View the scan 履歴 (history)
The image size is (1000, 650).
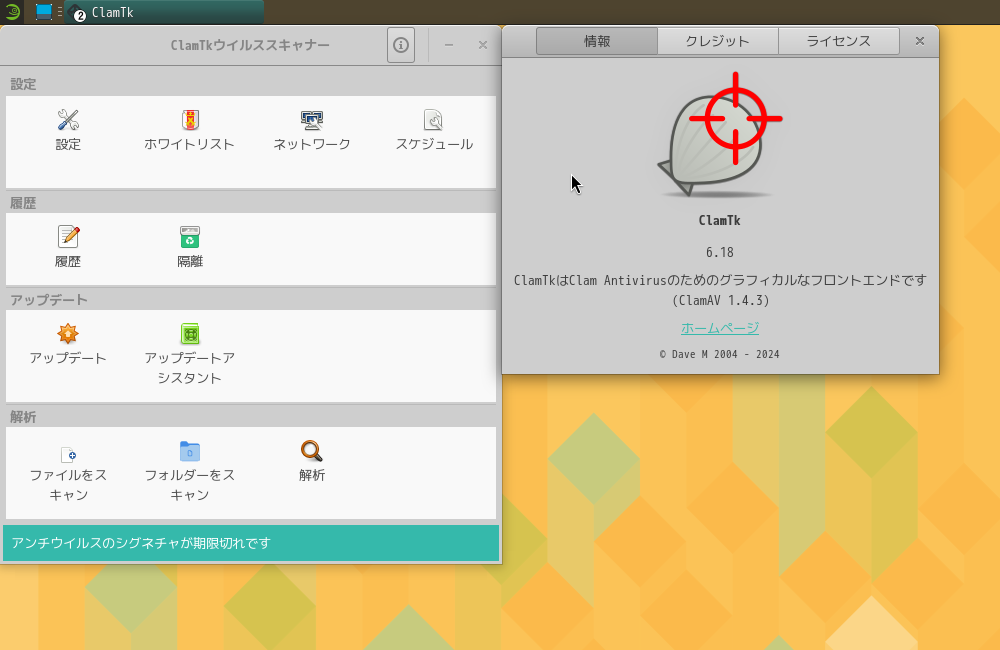(67, 247)
